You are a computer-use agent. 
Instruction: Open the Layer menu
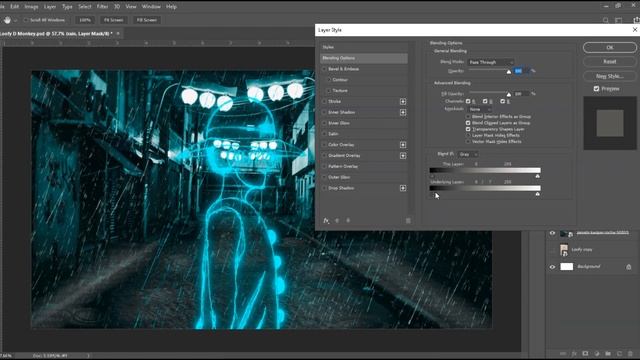click(50, 7)
